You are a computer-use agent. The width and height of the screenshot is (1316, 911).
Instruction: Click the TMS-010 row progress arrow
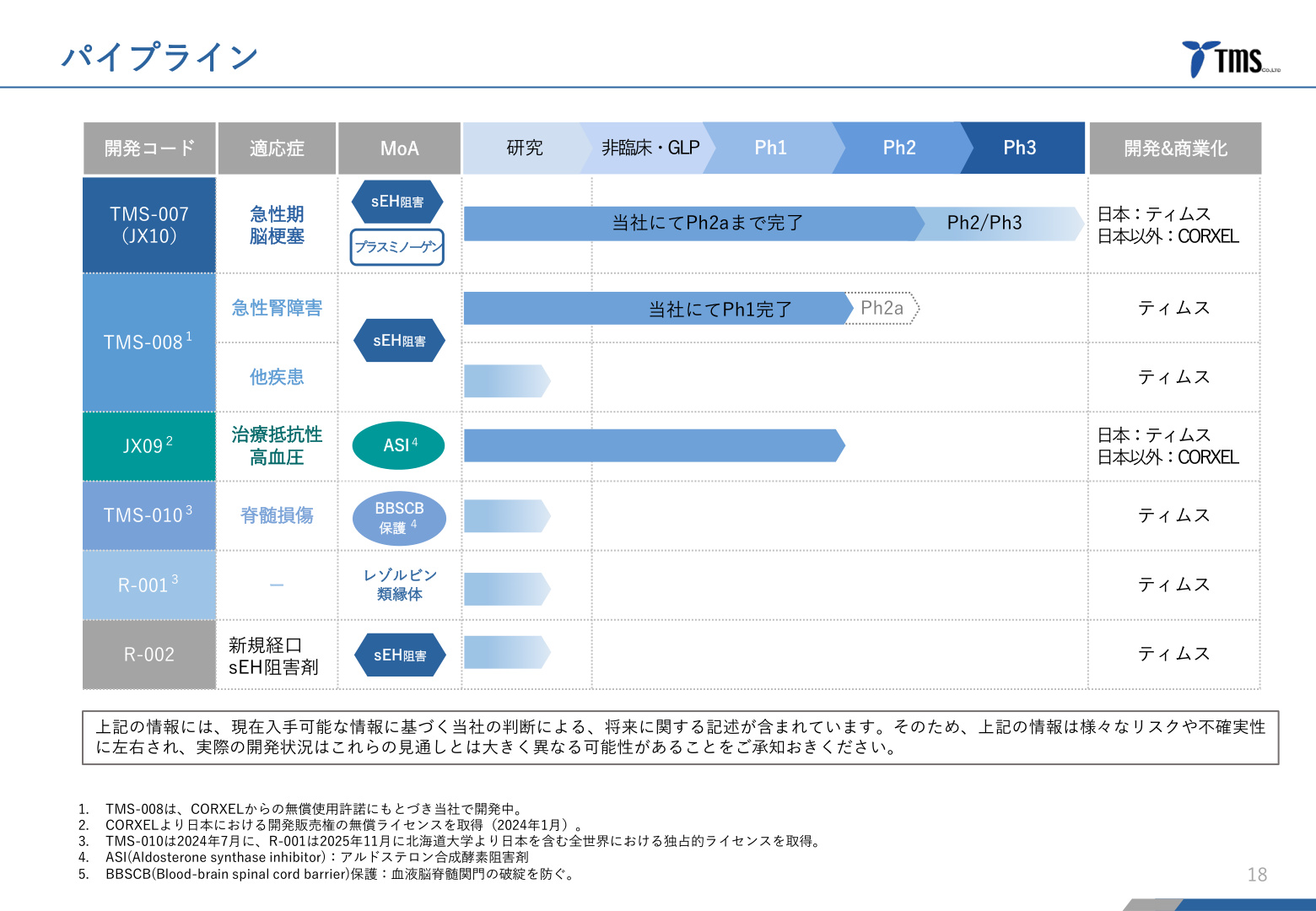pos(507,515)
